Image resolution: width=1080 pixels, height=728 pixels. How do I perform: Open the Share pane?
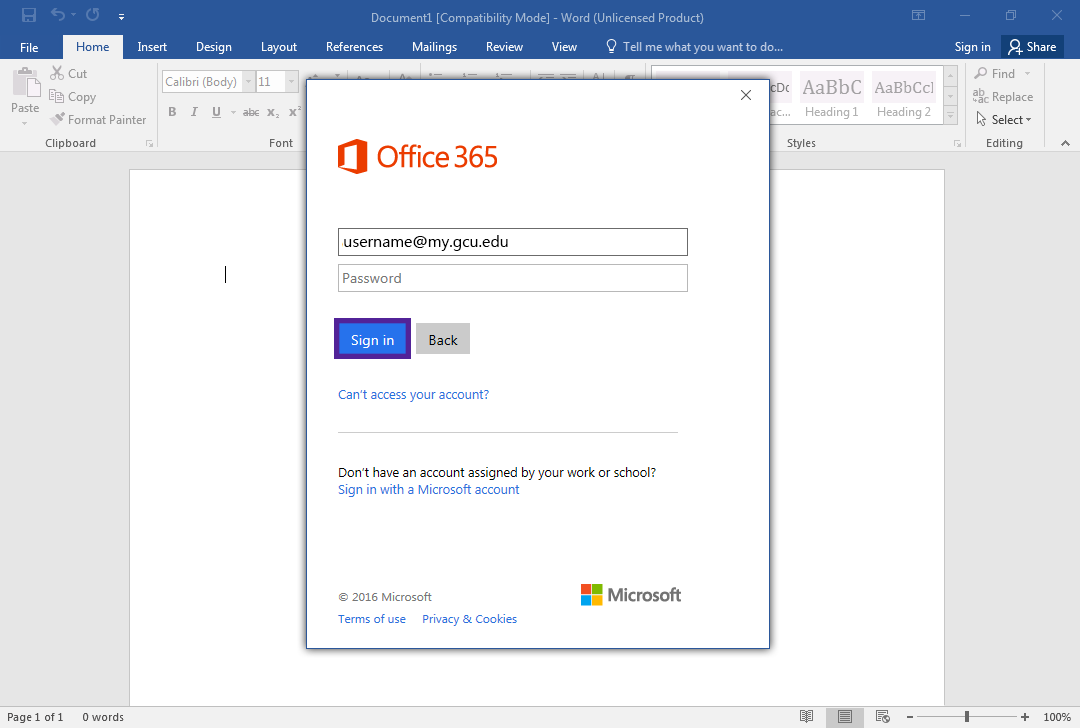point(1032,47)
